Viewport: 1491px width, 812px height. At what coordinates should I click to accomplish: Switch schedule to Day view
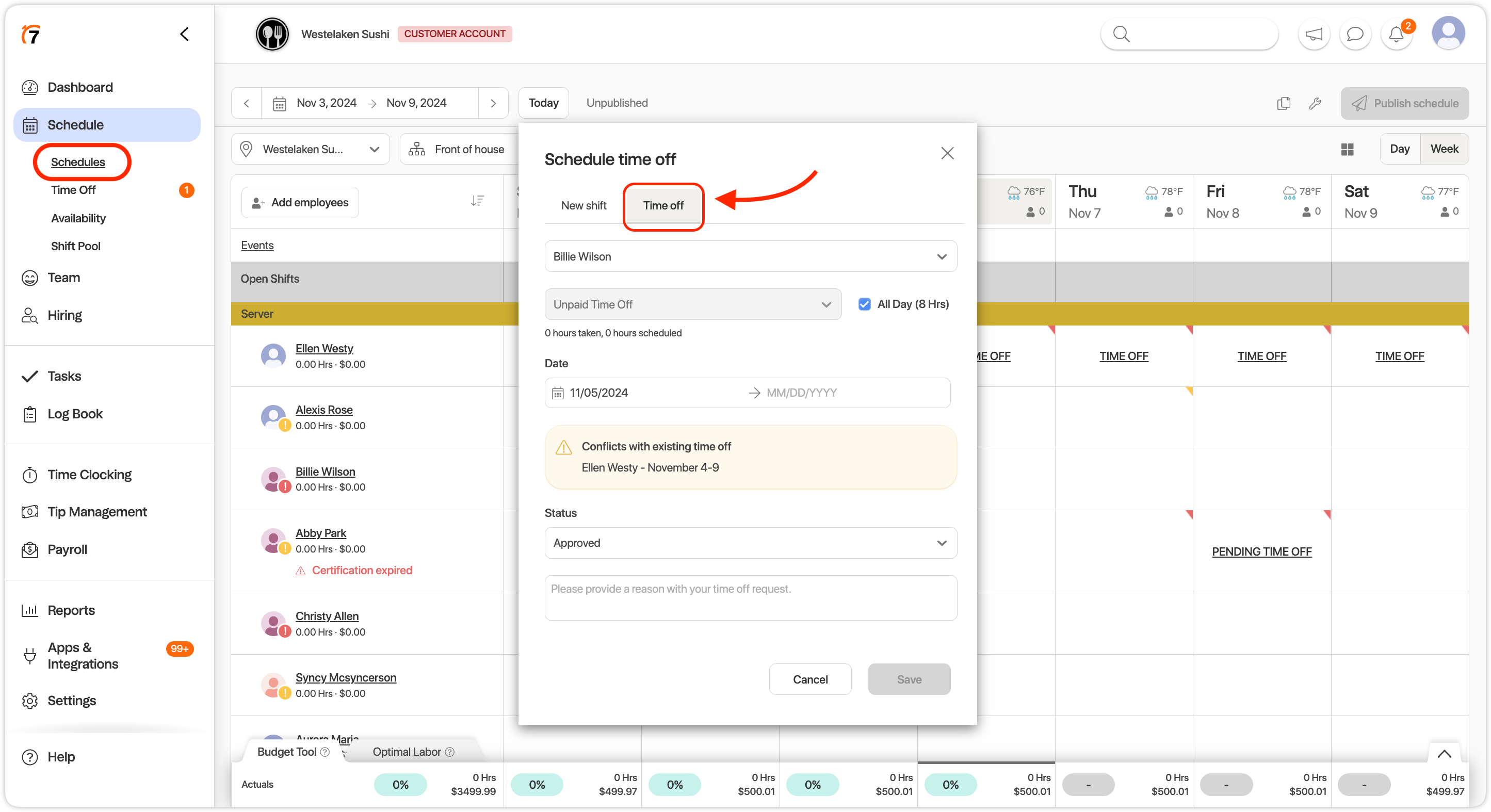pyautogui.click(x=1399, y=149)
